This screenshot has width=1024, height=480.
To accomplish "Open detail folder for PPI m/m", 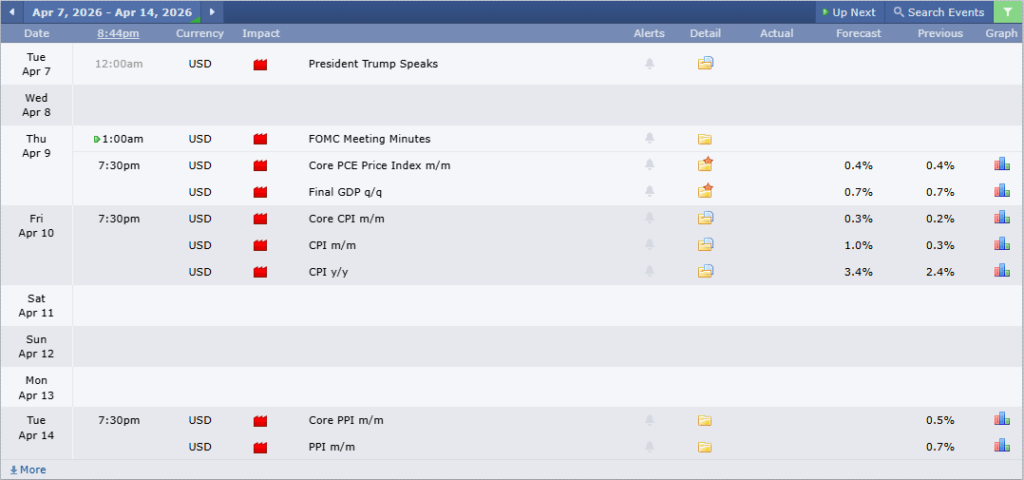I will click(705, 447).
